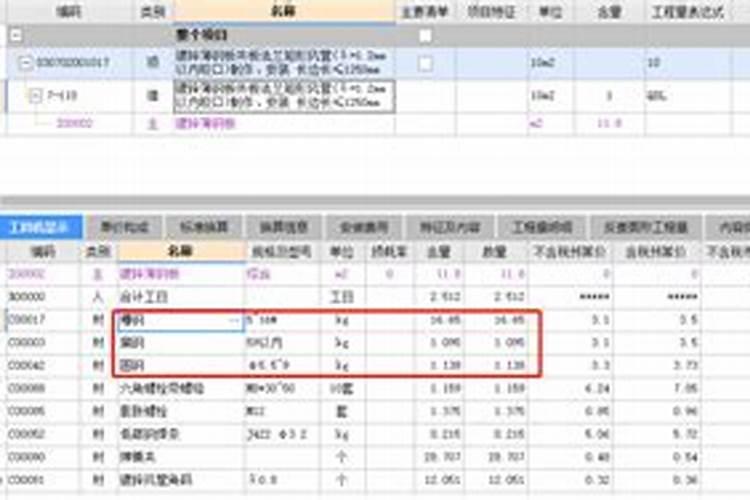Image resolution: width=750 pixels, height=500 pixels.
Task: Select the 圆钢 material row name
Action: (x=180, y=366)
